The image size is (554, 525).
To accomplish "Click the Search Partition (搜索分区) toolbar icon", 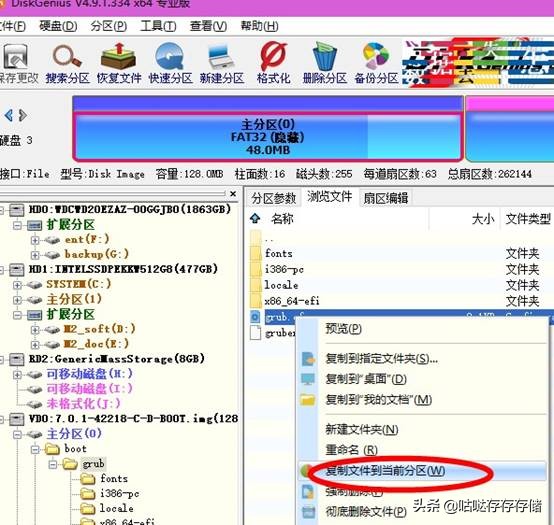I will 67,57.
